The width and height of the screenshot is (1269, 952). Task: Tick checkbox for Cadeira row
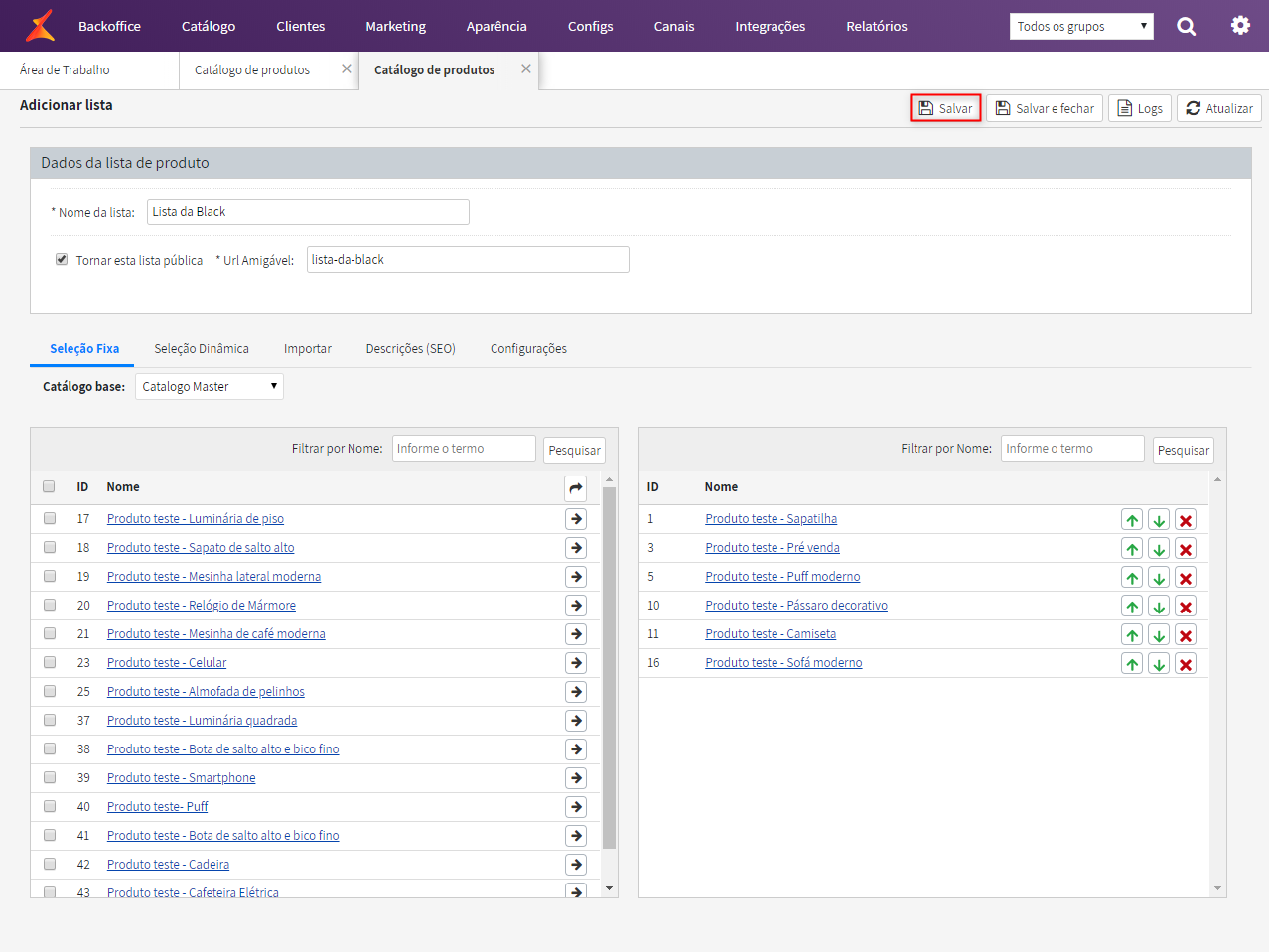pyautogui.click(x=50, y=864)
